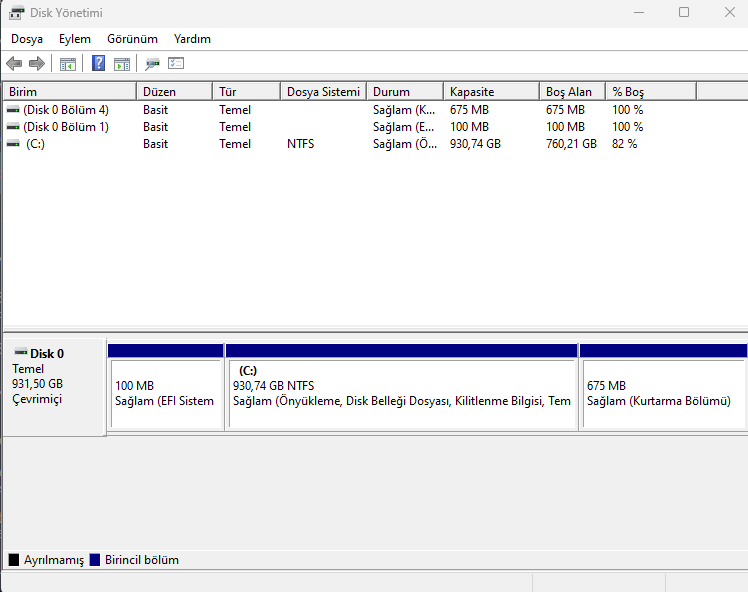
Task: Click the blue Birincil bölüm legend swatch
Action: [x=95, y=560]
